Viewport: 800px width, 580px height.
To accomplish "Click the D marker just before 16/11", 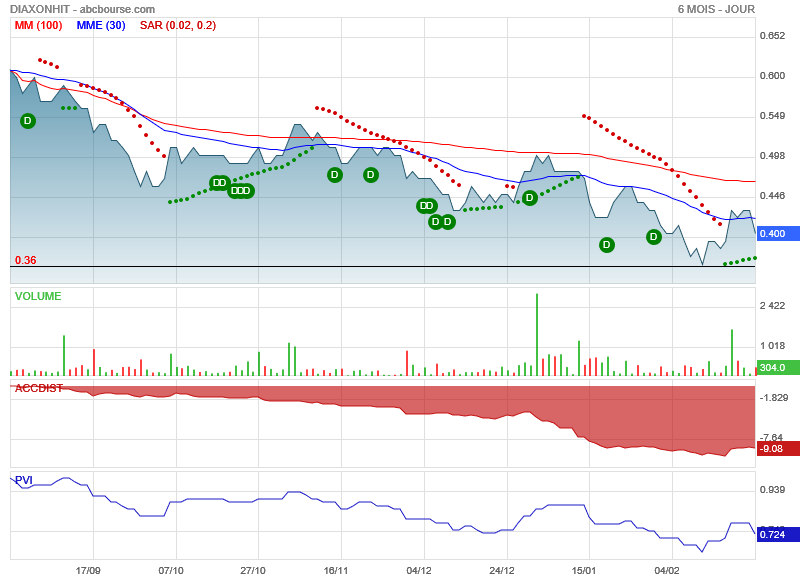I will [335, 175].
